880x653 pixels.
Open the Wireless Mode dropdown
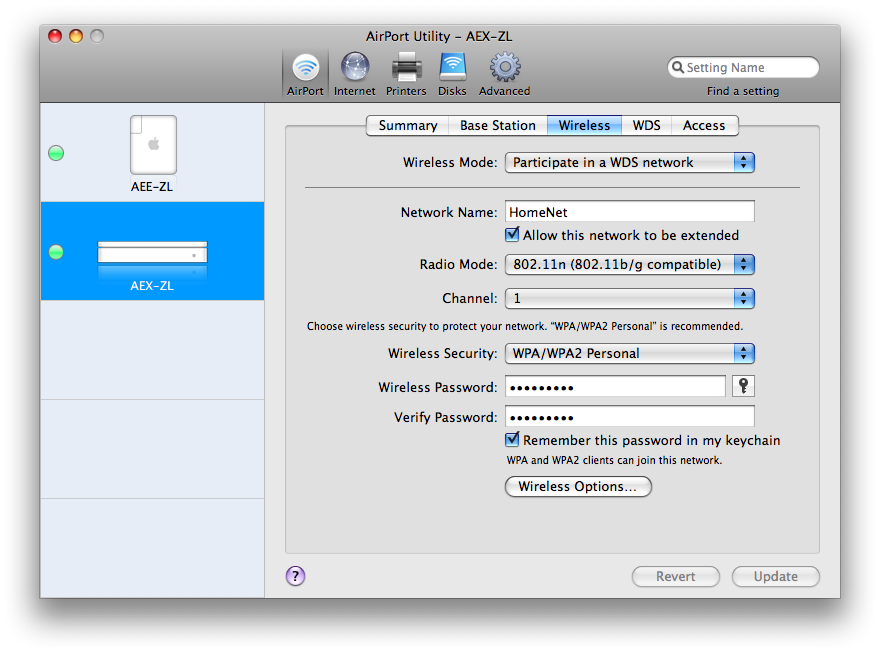pyautogui.click(x=630, y=163)
